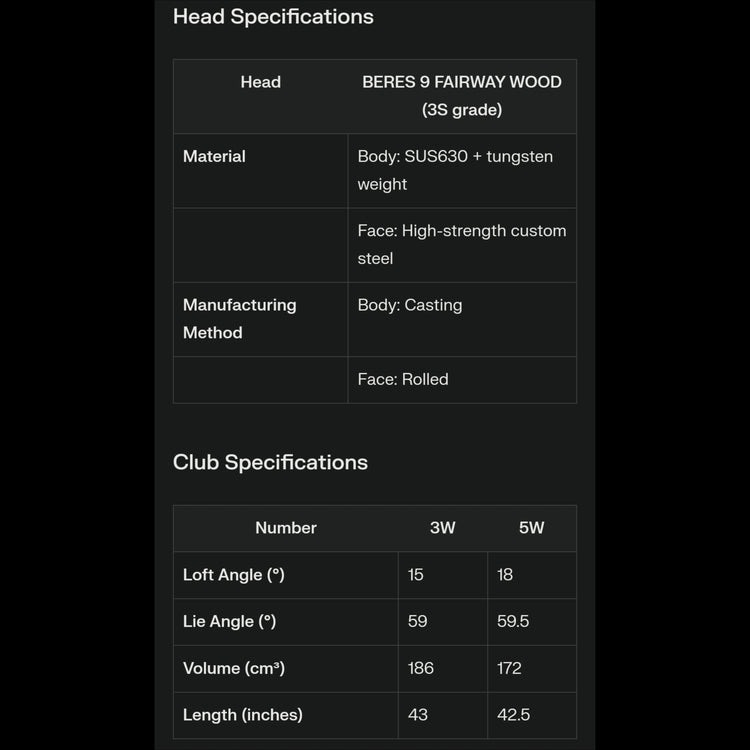Screen dimensions: 750x750
Task: Select the Face: High-strength custom steel cell
Action: click(x=461, y=244)
